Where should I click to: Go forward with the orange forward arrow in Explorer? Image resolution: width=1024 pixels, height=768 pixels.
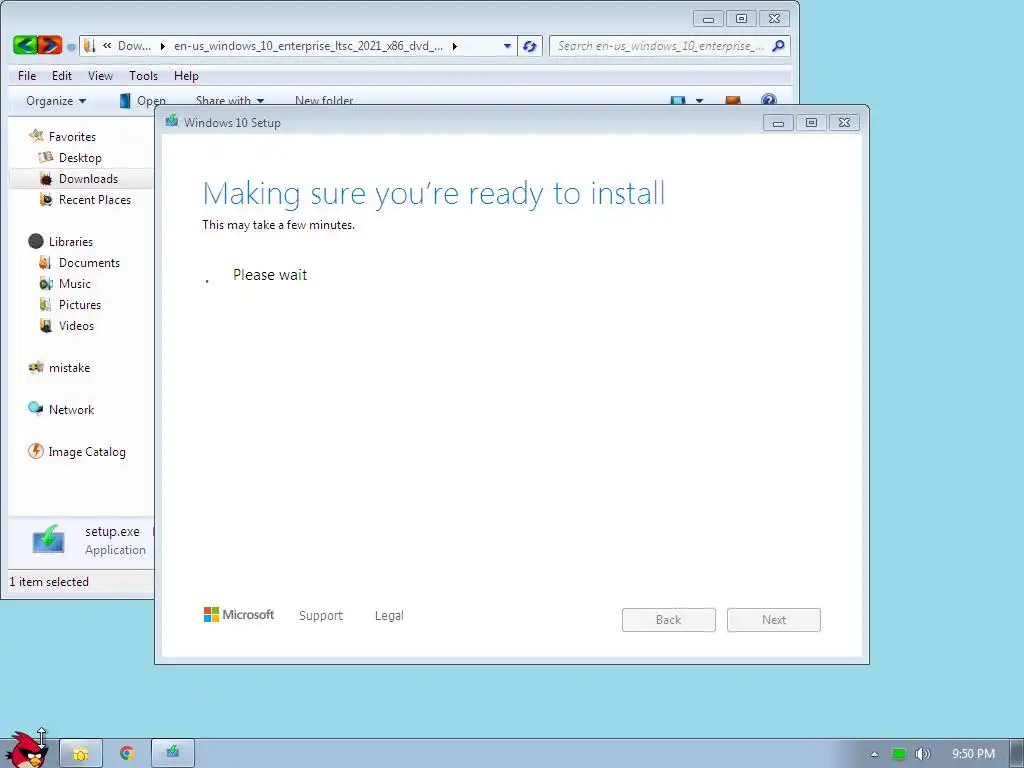pyautogui.click(x=50, y=45)
